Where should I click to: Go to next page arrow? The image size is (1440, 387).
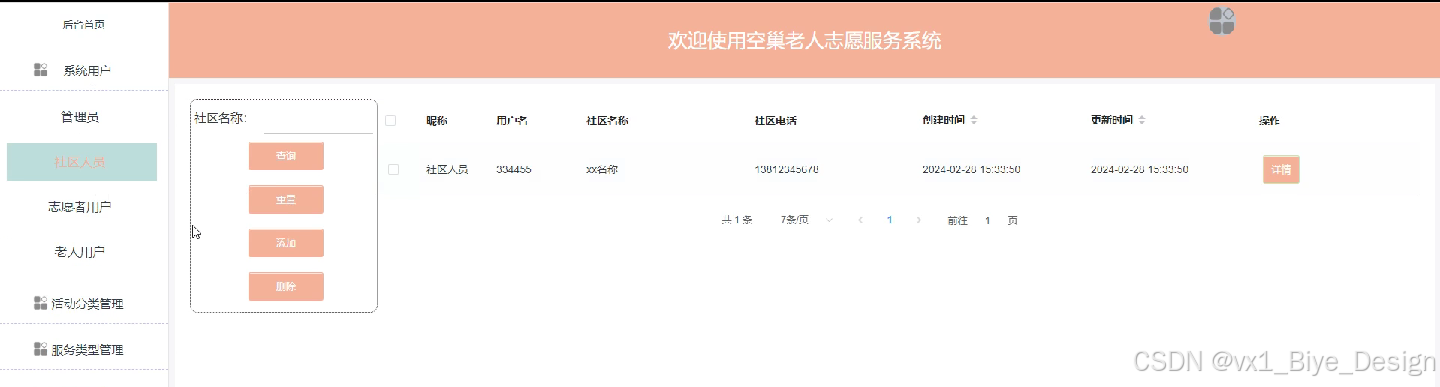click(918, 220)
